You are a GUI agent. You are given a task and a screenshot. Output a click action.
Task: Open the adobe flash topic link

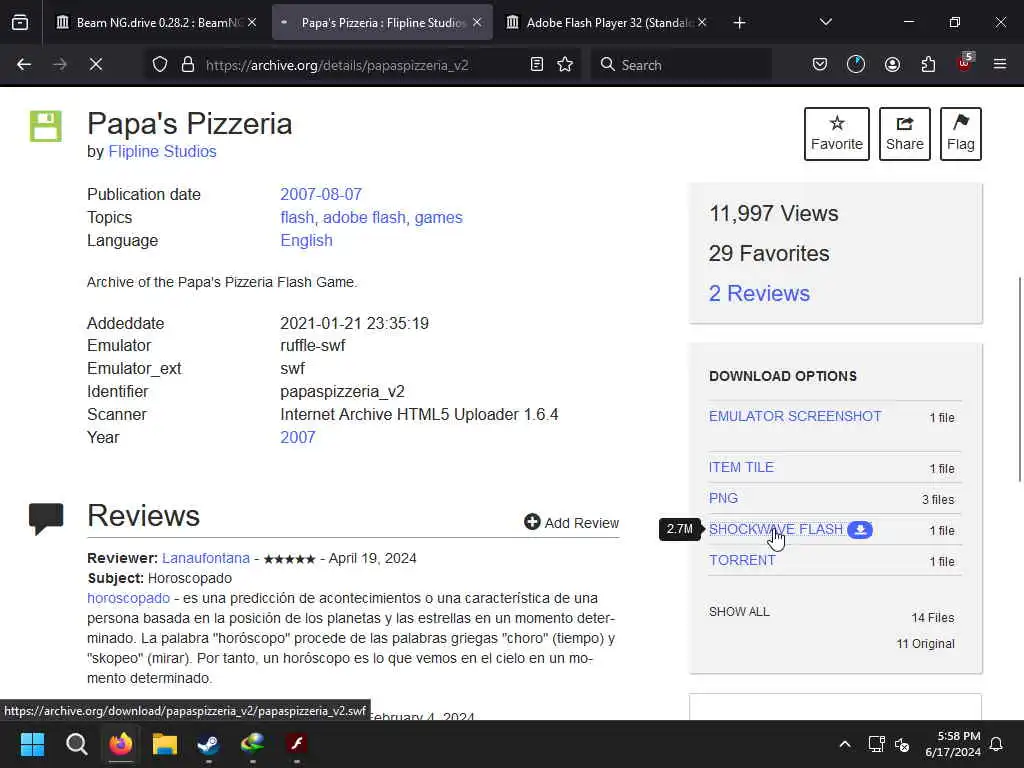364,217
